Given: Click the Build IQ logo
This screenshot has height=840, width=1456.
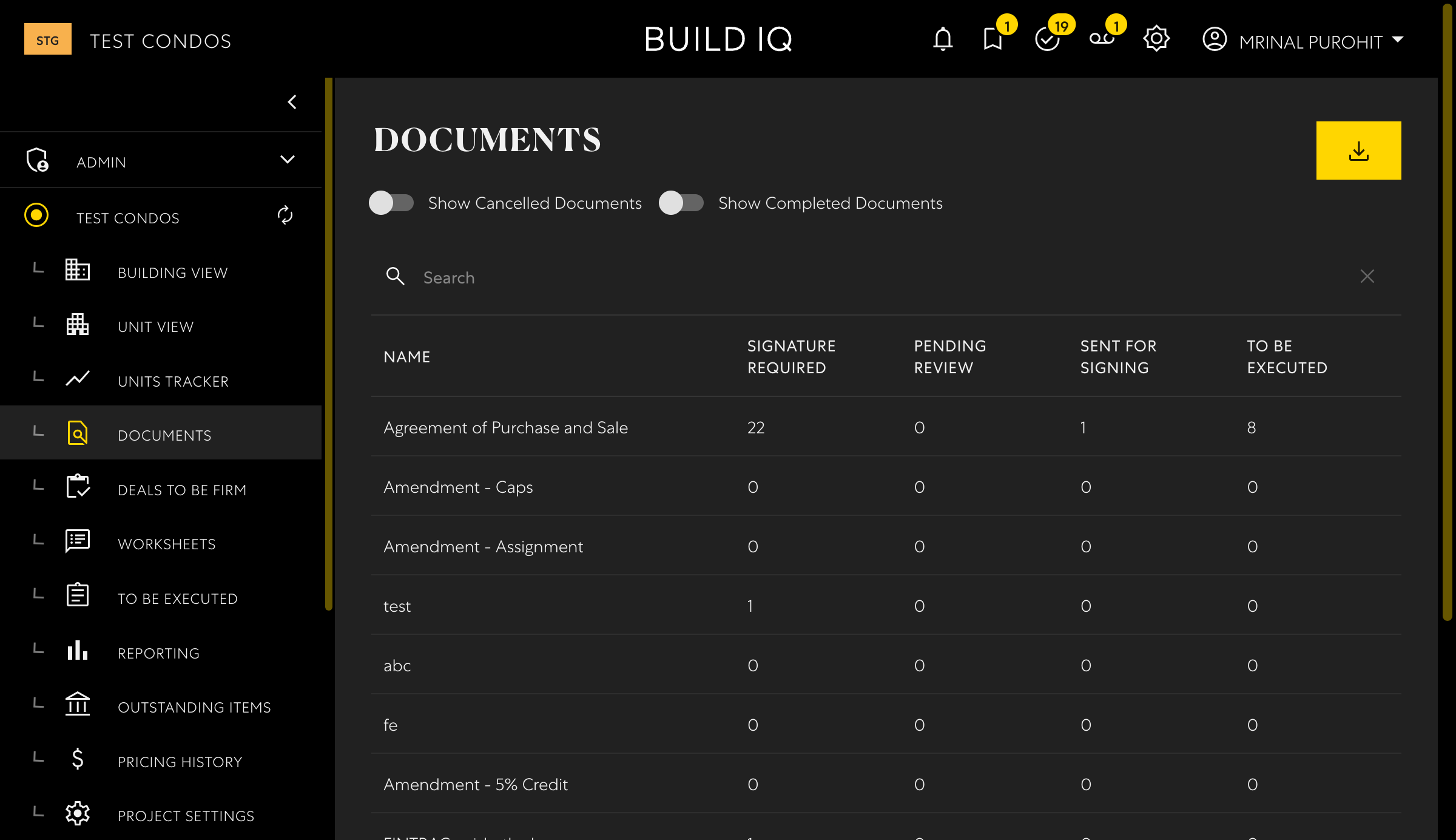Looking at the screenshot, I should tap(718, 39).
